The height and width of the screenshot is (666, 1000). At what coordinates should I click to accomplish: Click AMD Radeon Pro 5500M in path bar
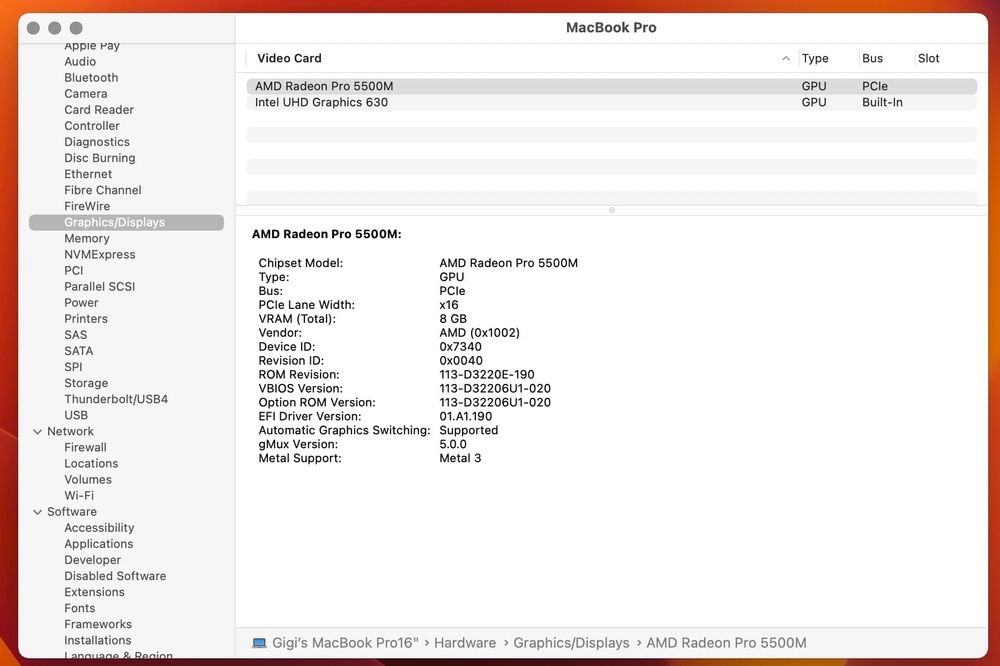click(x=726, y=643)
